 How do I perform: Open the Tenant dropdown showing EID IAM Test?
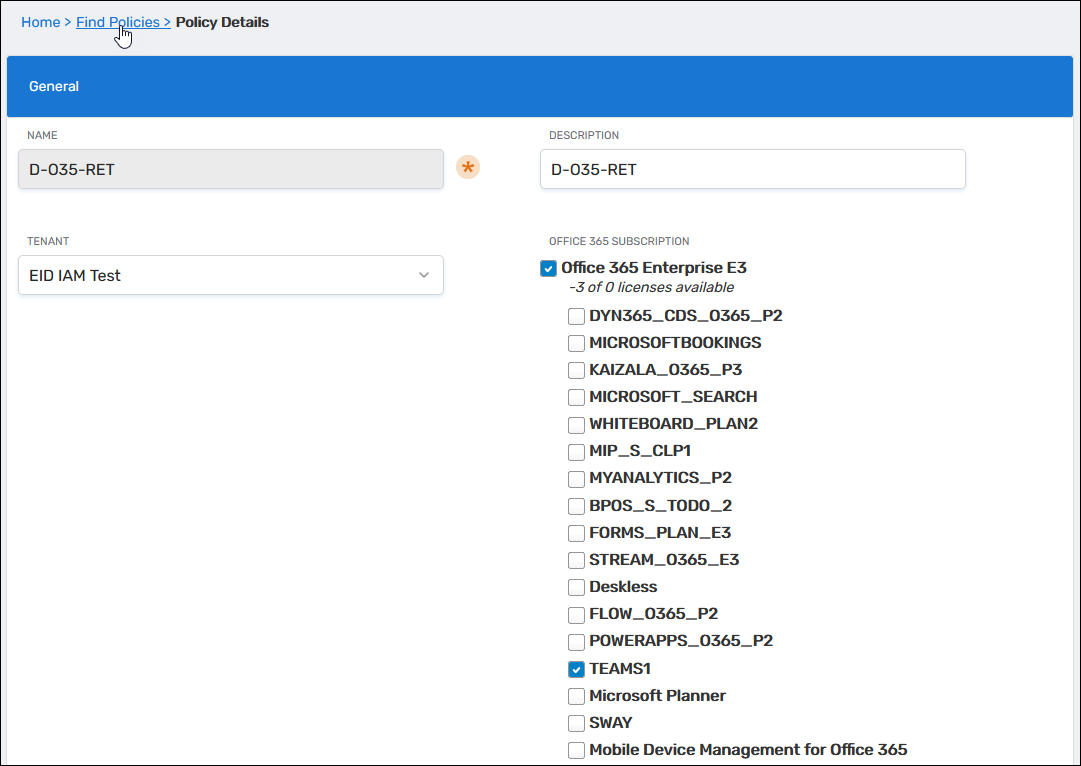point(231,275)
